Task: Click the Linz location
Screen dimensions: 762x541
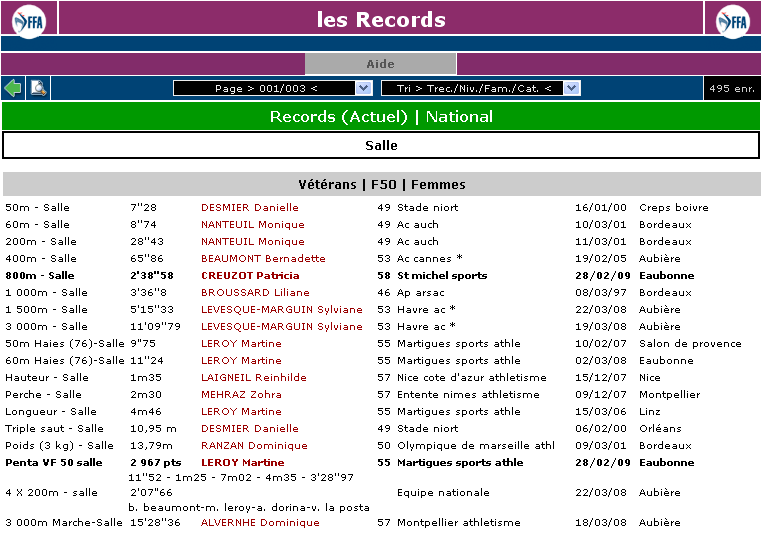Action: pos(649,412)
